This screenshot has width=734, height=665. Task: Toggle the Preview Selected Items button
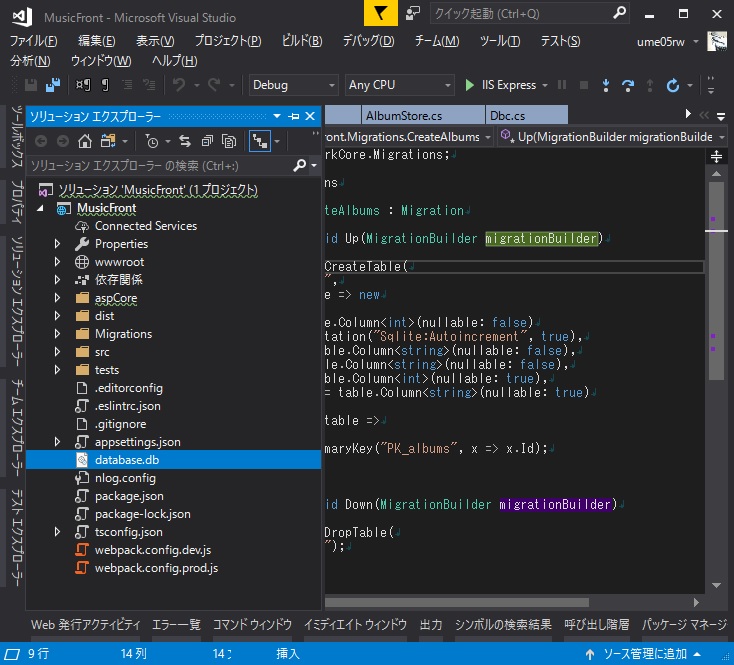coord(260,141)
